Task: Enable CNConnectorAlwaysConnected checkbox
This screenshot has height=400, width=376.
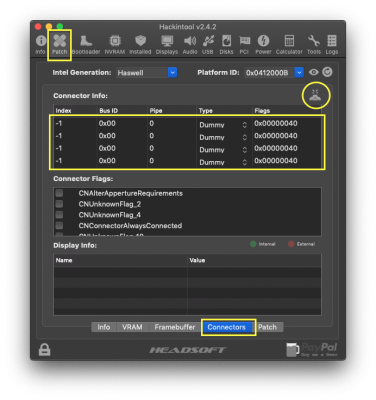Action: [59, 225]
